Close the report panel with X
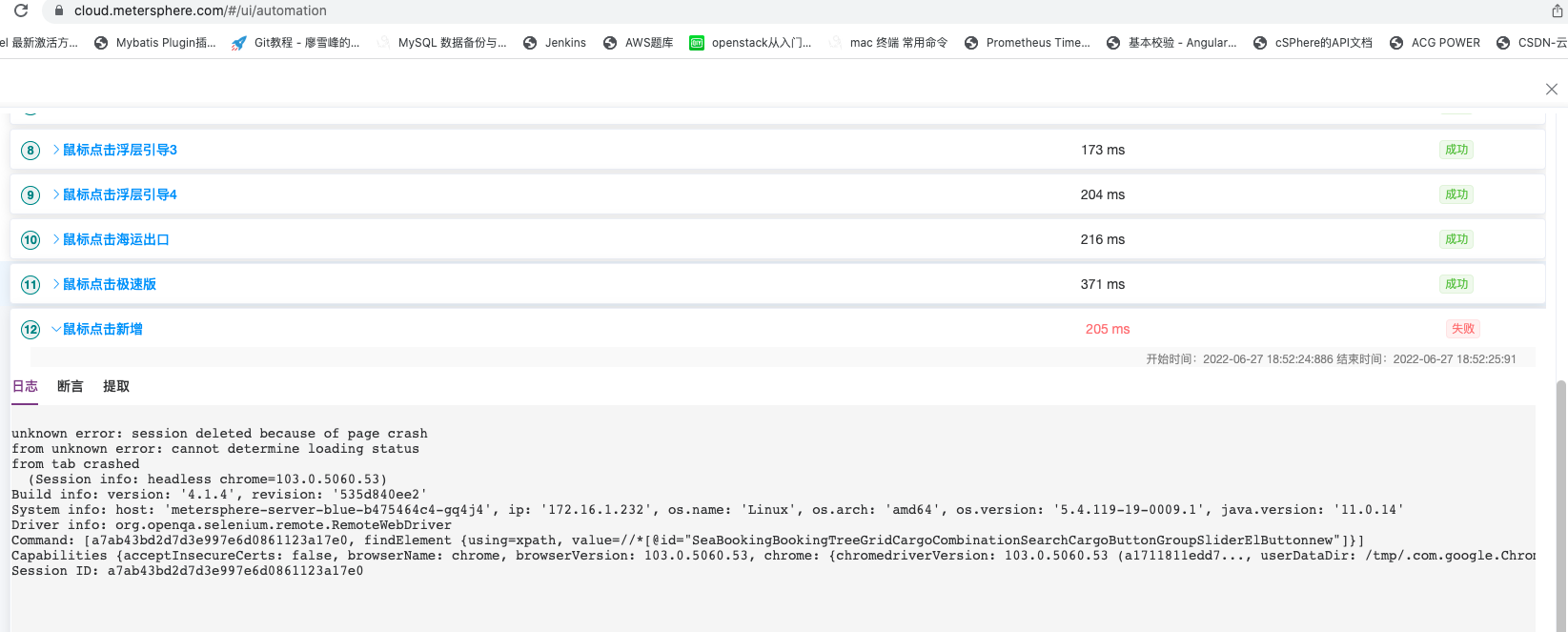 pos(1552,89)
